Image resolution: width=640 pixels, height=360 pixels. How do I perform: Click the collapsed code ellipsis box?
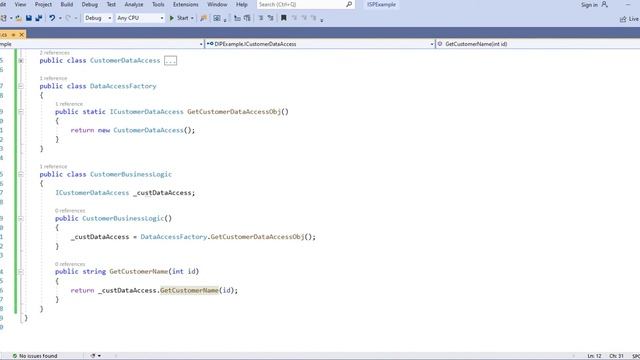coord(170,61)
